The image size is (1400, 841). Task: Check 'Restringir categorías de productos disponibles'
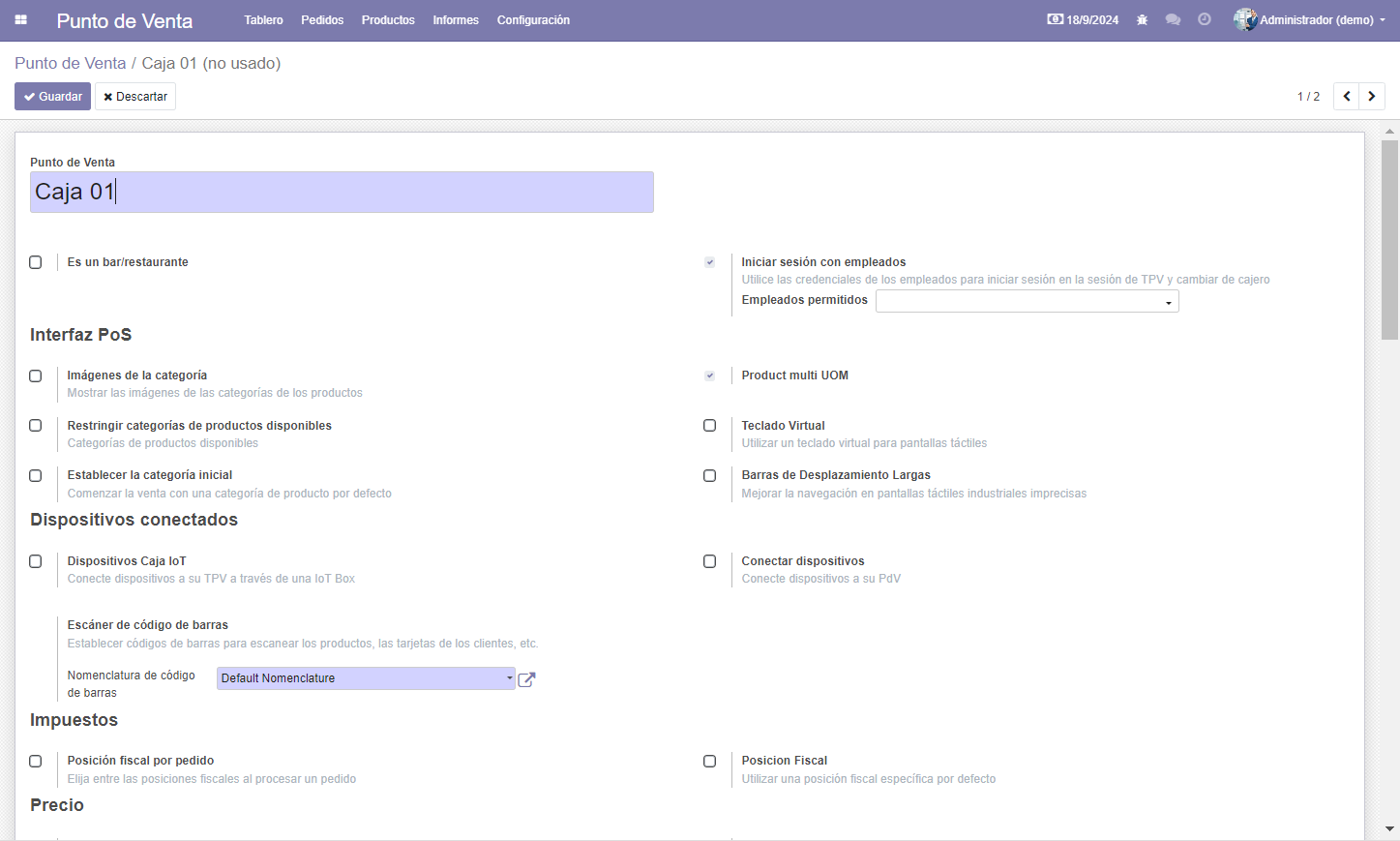click(x=36, y=426)
